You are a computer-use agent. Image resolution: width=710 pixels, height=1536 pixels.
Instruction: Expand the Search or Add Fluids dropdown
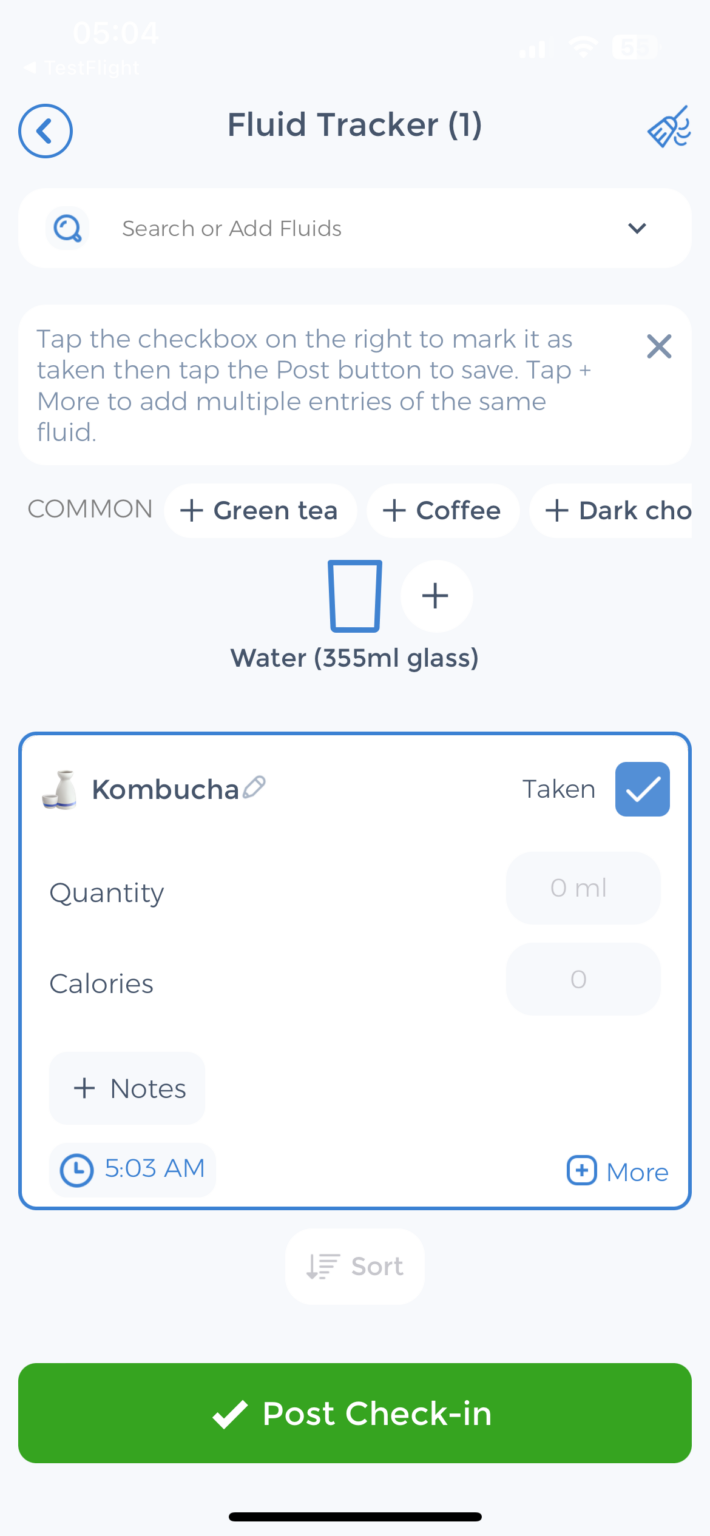pyautogui.click(x=637, y=229)
